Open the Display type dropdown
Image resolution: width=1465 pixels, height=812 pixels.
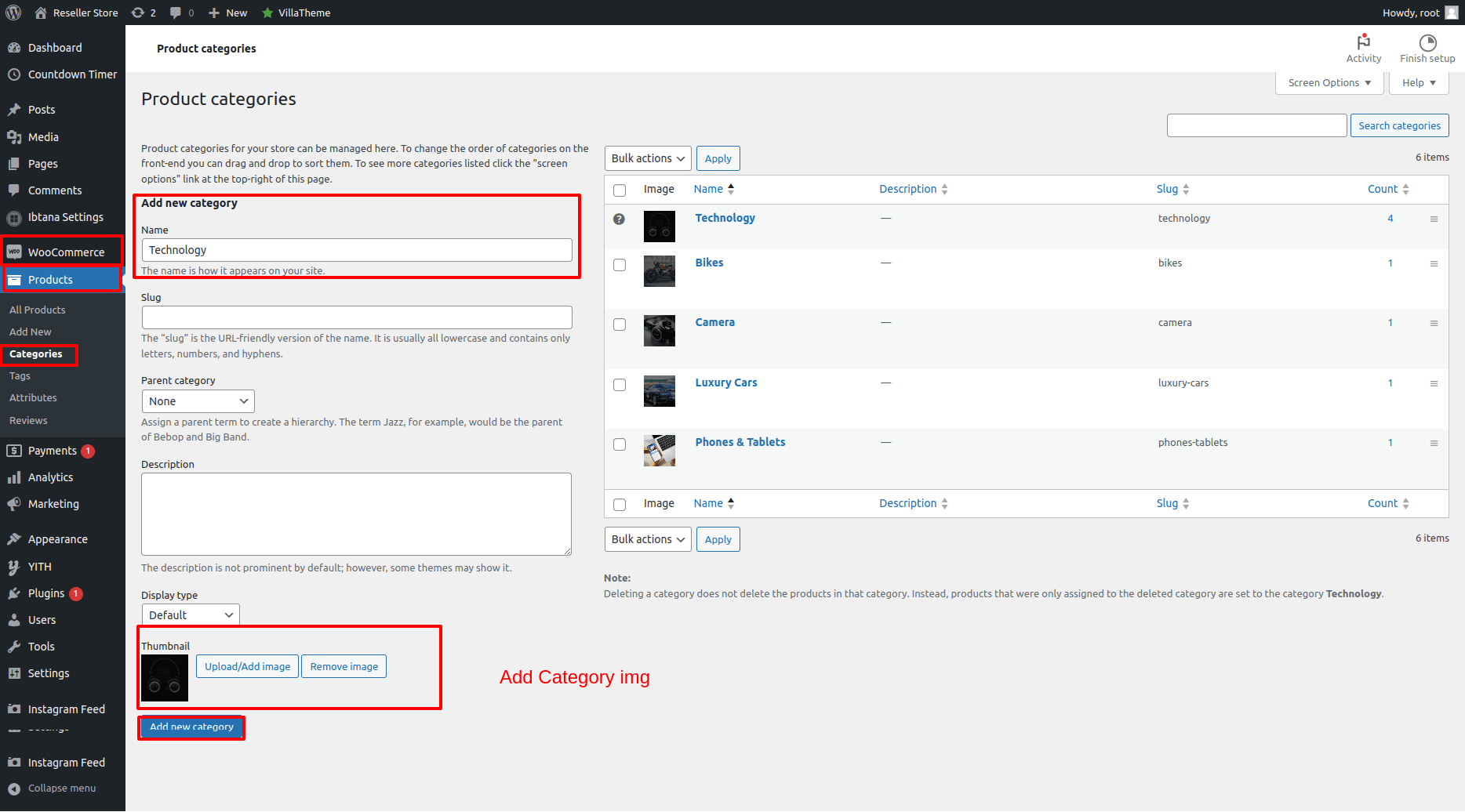[191, 615]
